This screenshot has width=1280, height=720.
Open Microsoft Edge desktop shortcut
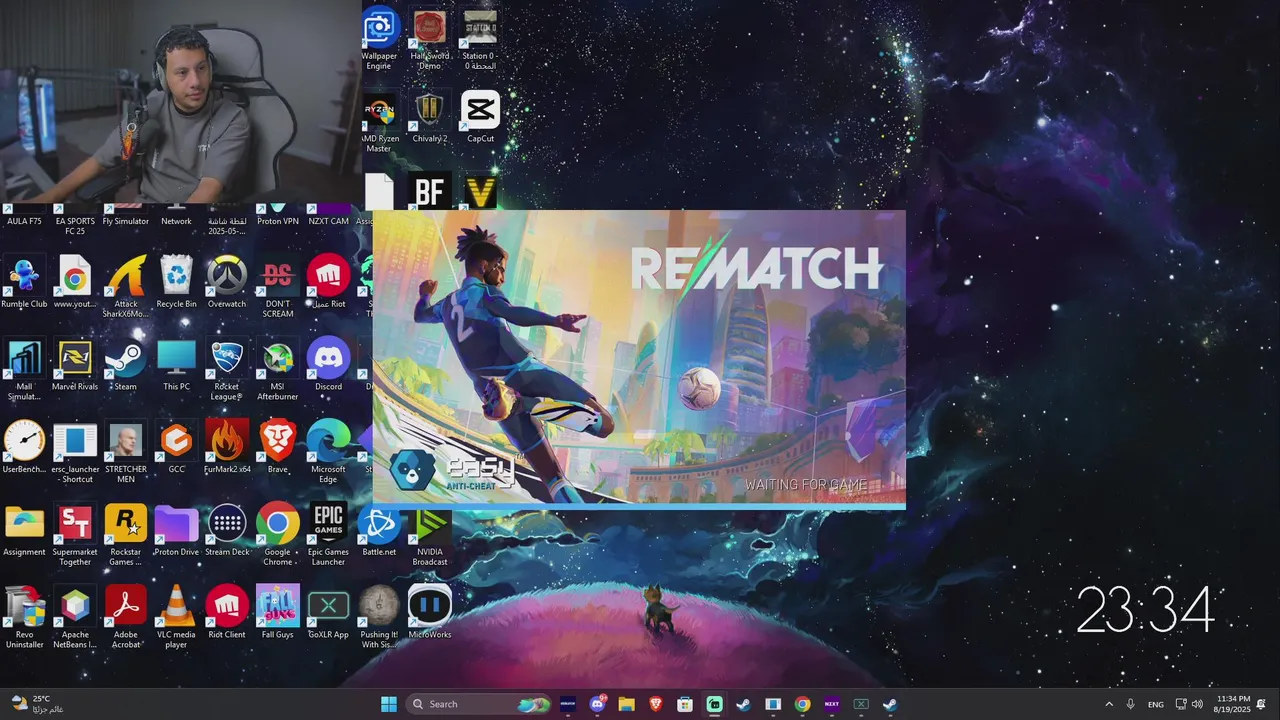tap(328, 453)
